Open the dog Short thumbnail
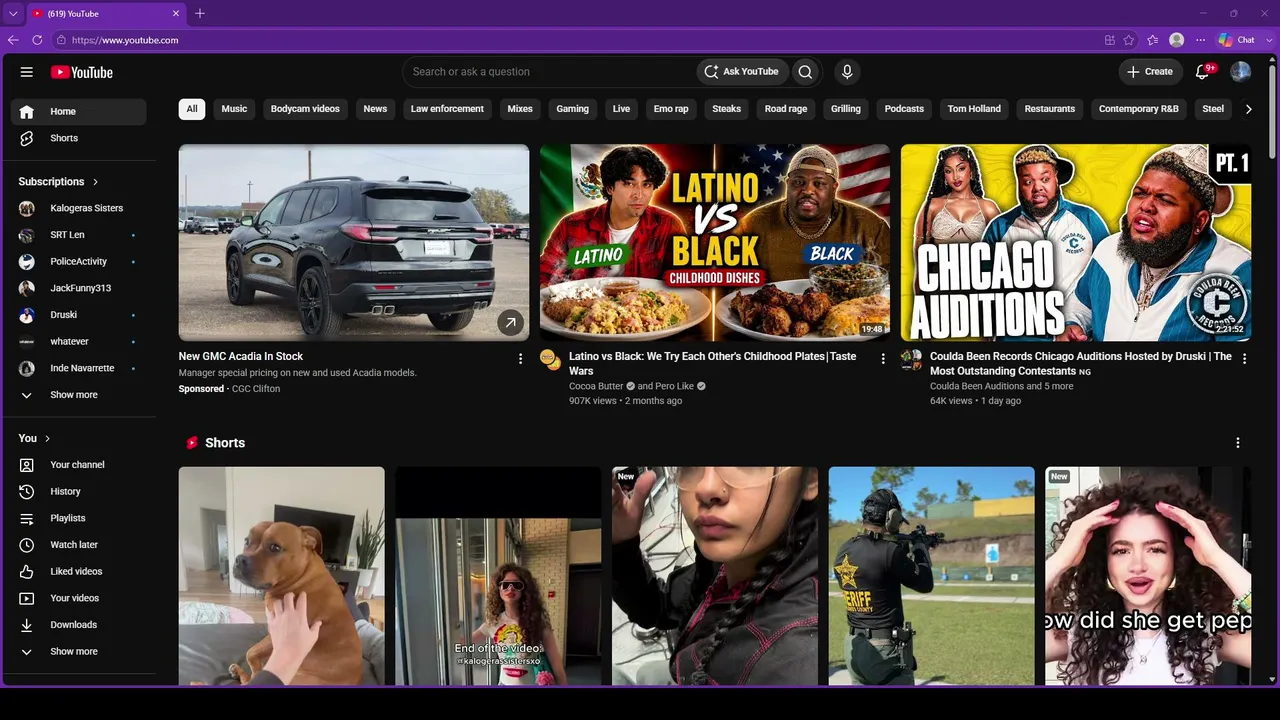Viewport: 1280px width, 720px height. pyautogui.click(x=282, y=576)
